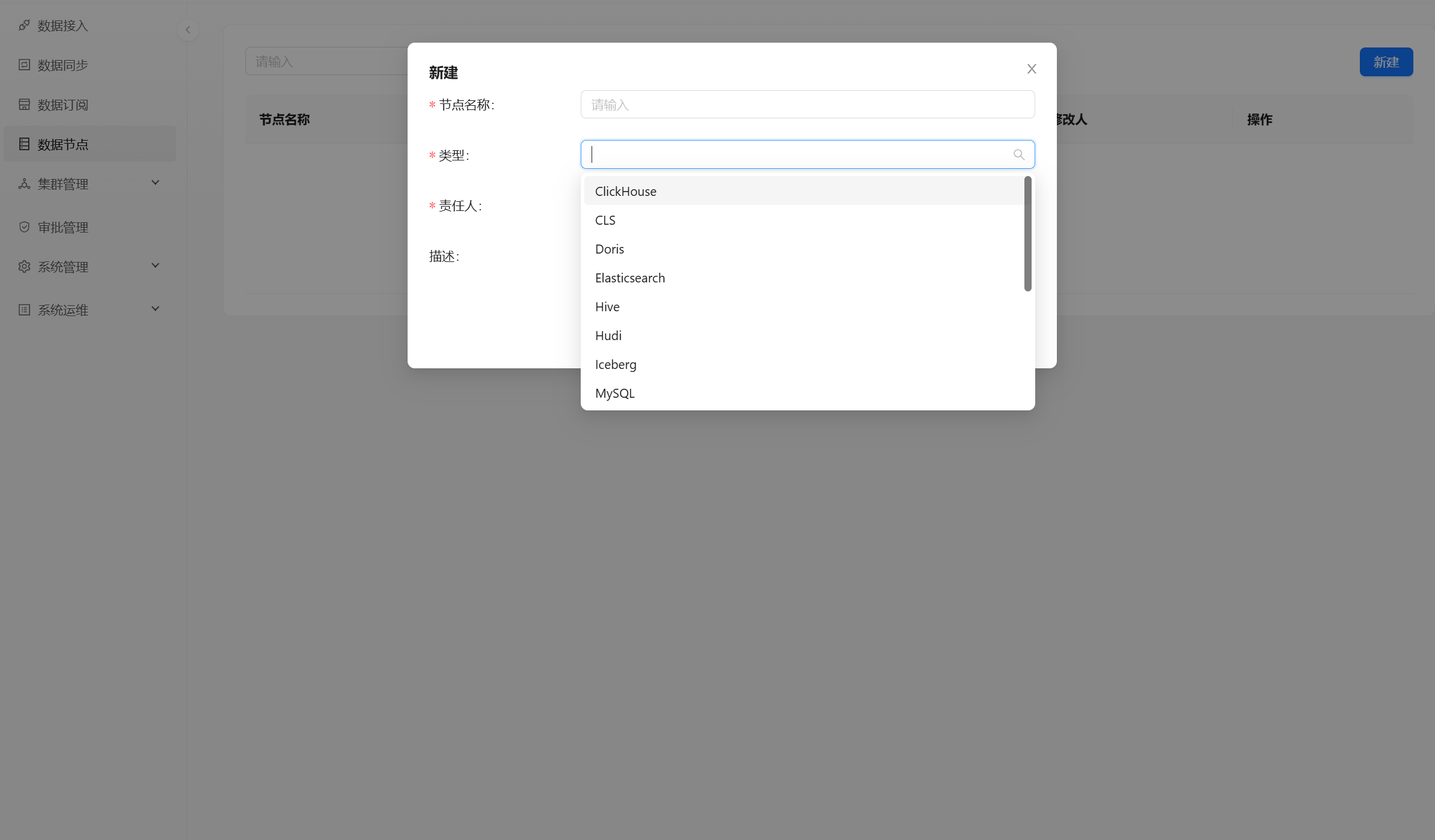This screenshot has width=1435, height=840.
Task: Choose Elasticsearch option in list
Action: tap(630, 278)
